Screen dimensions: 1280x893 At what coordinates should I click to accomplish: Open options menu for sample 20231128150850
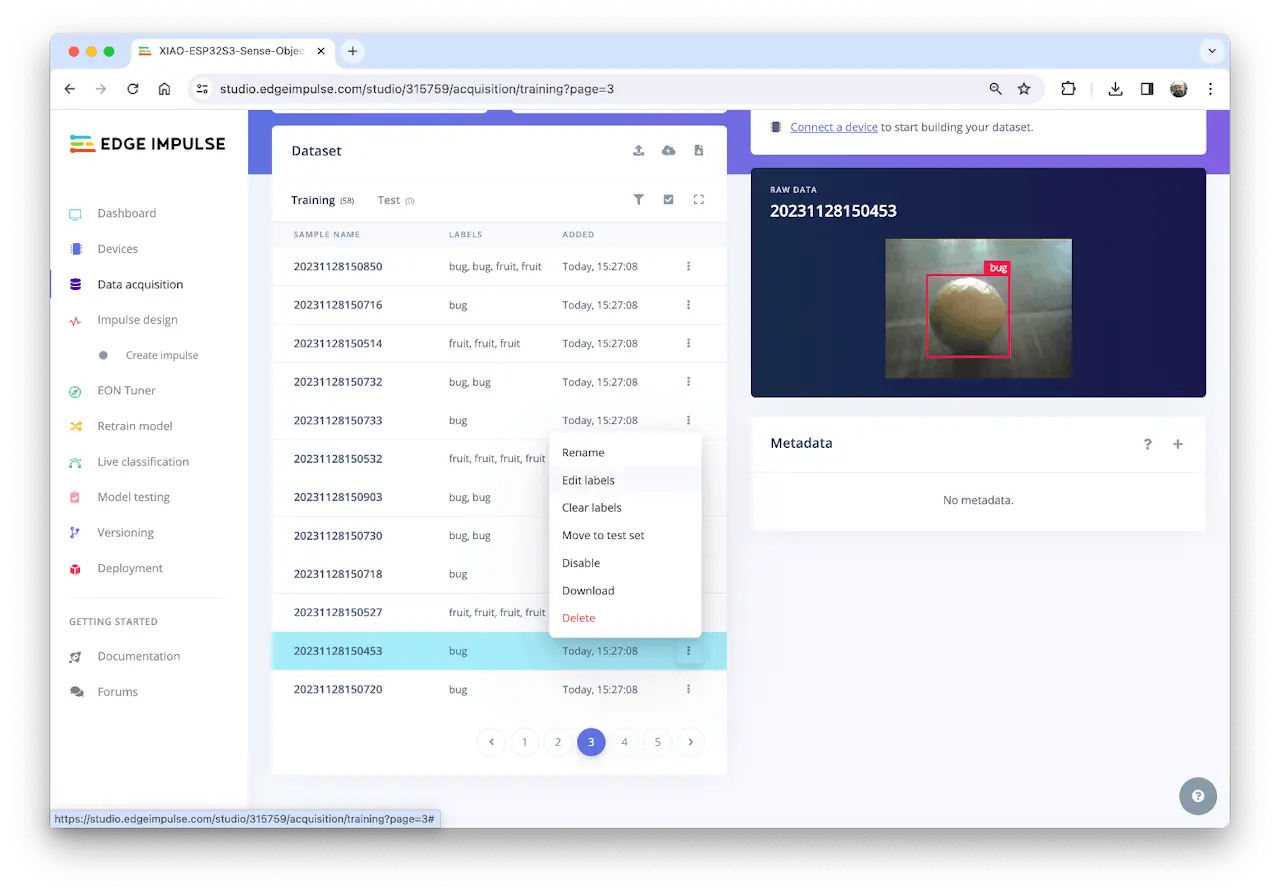(688, 267)
